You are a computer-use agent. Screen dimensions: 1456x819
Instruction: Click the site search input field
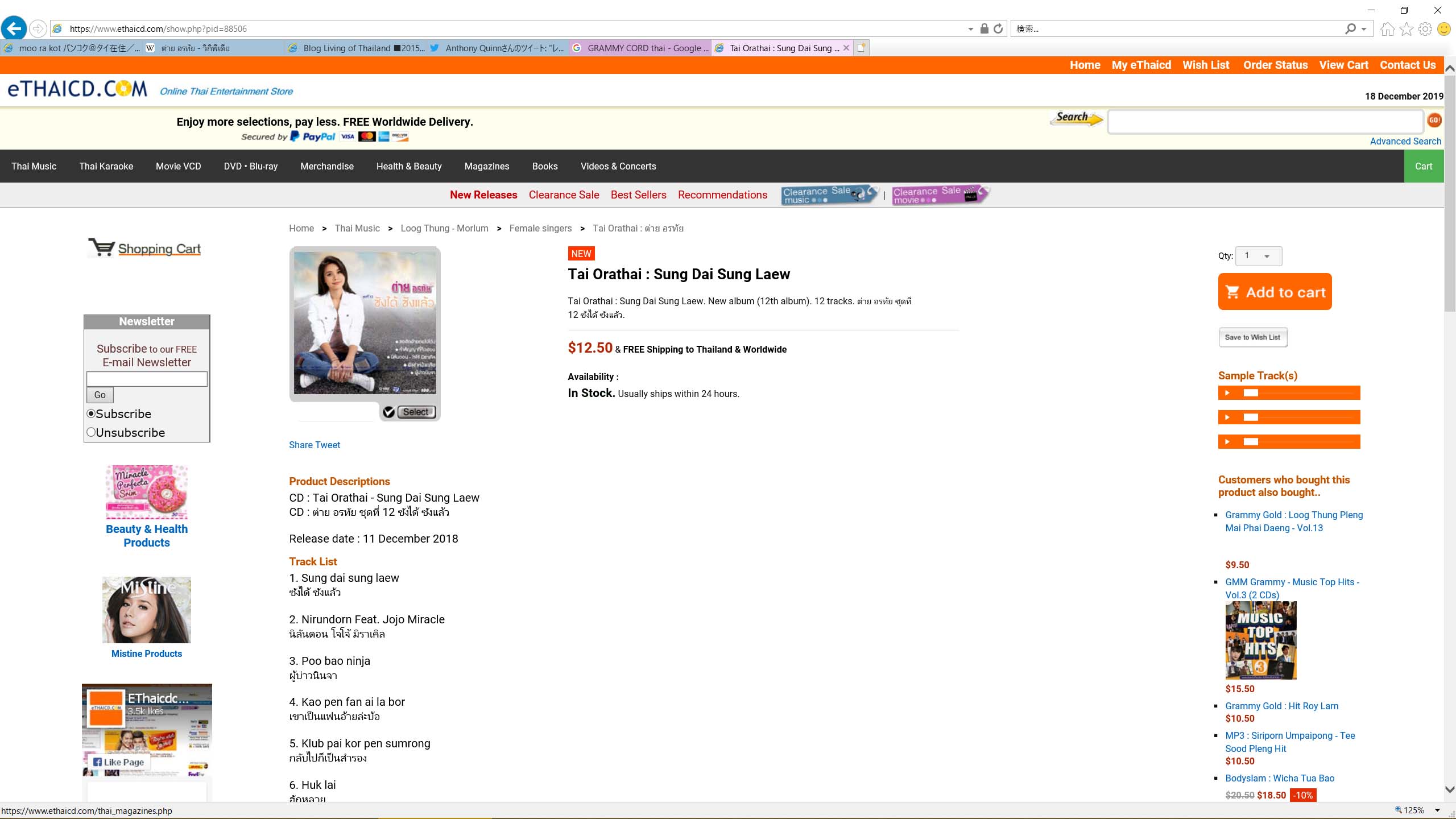pyautogui.click(x=1265, y=122)
